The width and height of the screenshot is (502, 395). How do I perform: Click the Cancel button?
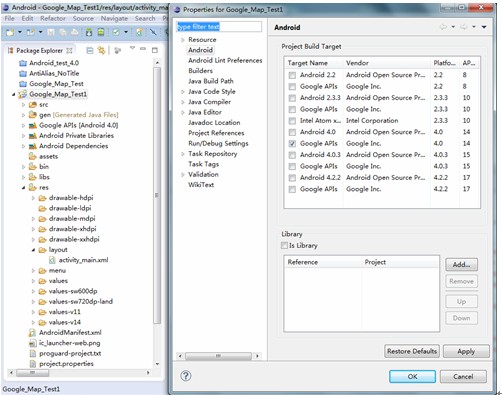click(463, 376)
